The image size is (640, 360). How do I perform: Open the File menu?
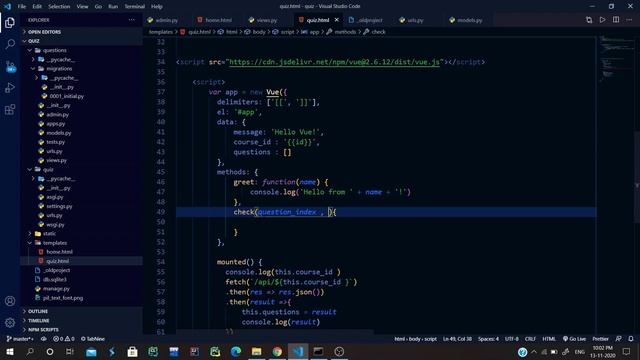(22, 6)
